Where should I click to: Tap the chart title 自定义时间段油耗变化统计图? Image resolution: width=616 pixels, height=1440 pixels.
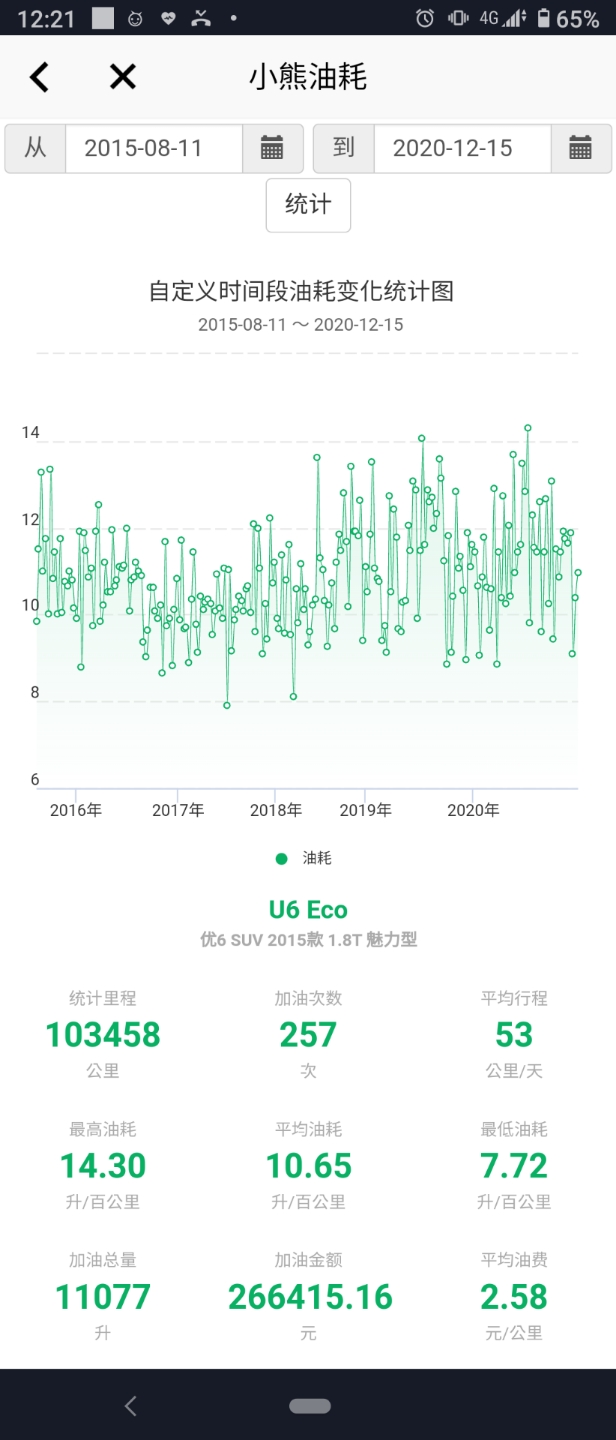[x=301, y=291]
